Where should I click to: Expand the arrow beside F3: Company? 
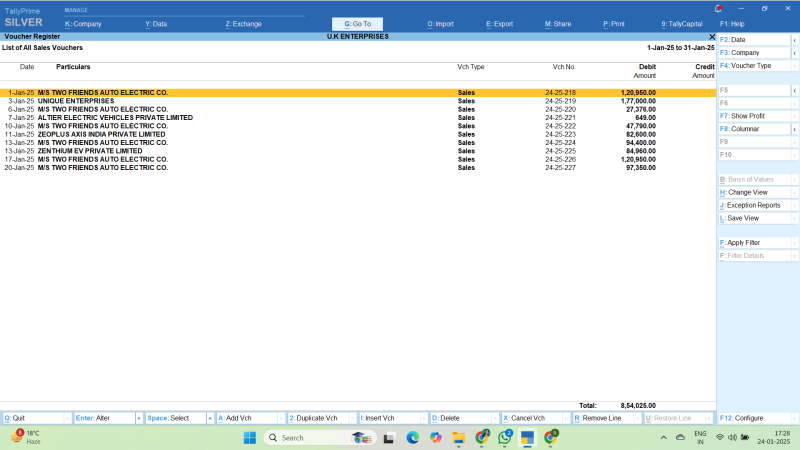[794, 52]
